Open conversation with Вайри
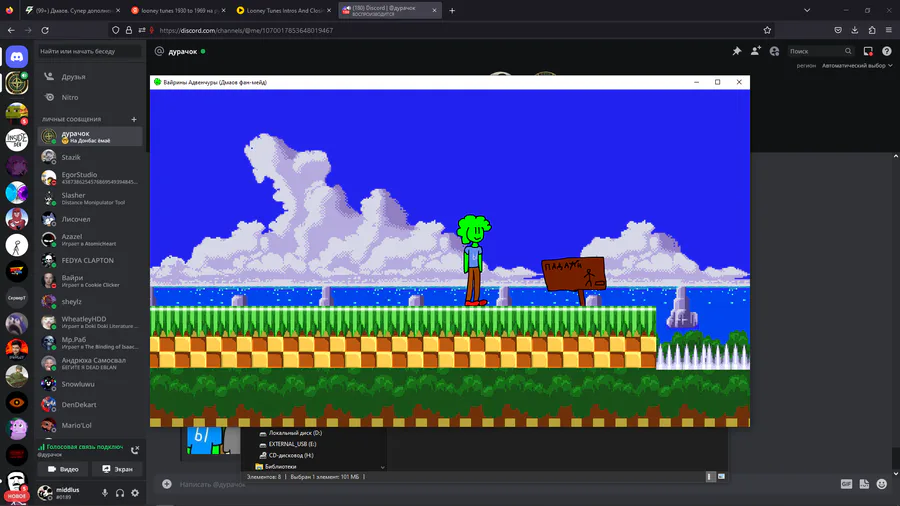The height and width of the screenshot is (506, 900). [x=90, y=281]
